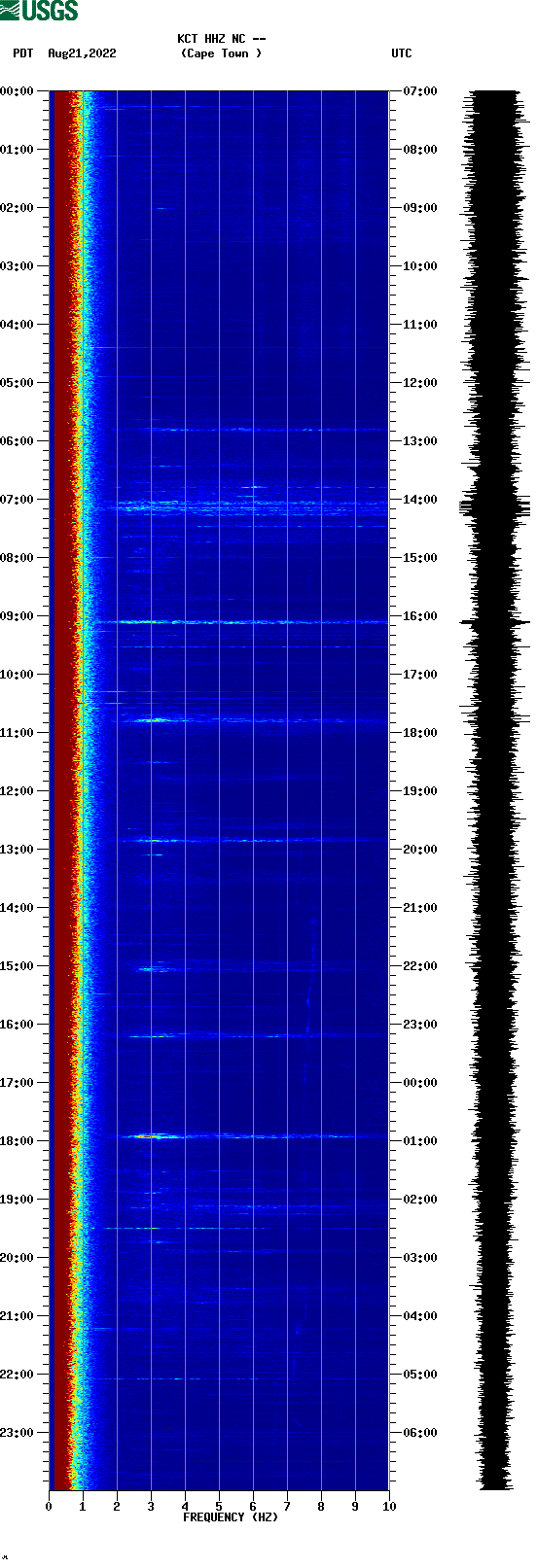Viewport: 537px width, 1568px height.
Task: Click the 'PDT' timezone label
Action: tap(22, 53)
